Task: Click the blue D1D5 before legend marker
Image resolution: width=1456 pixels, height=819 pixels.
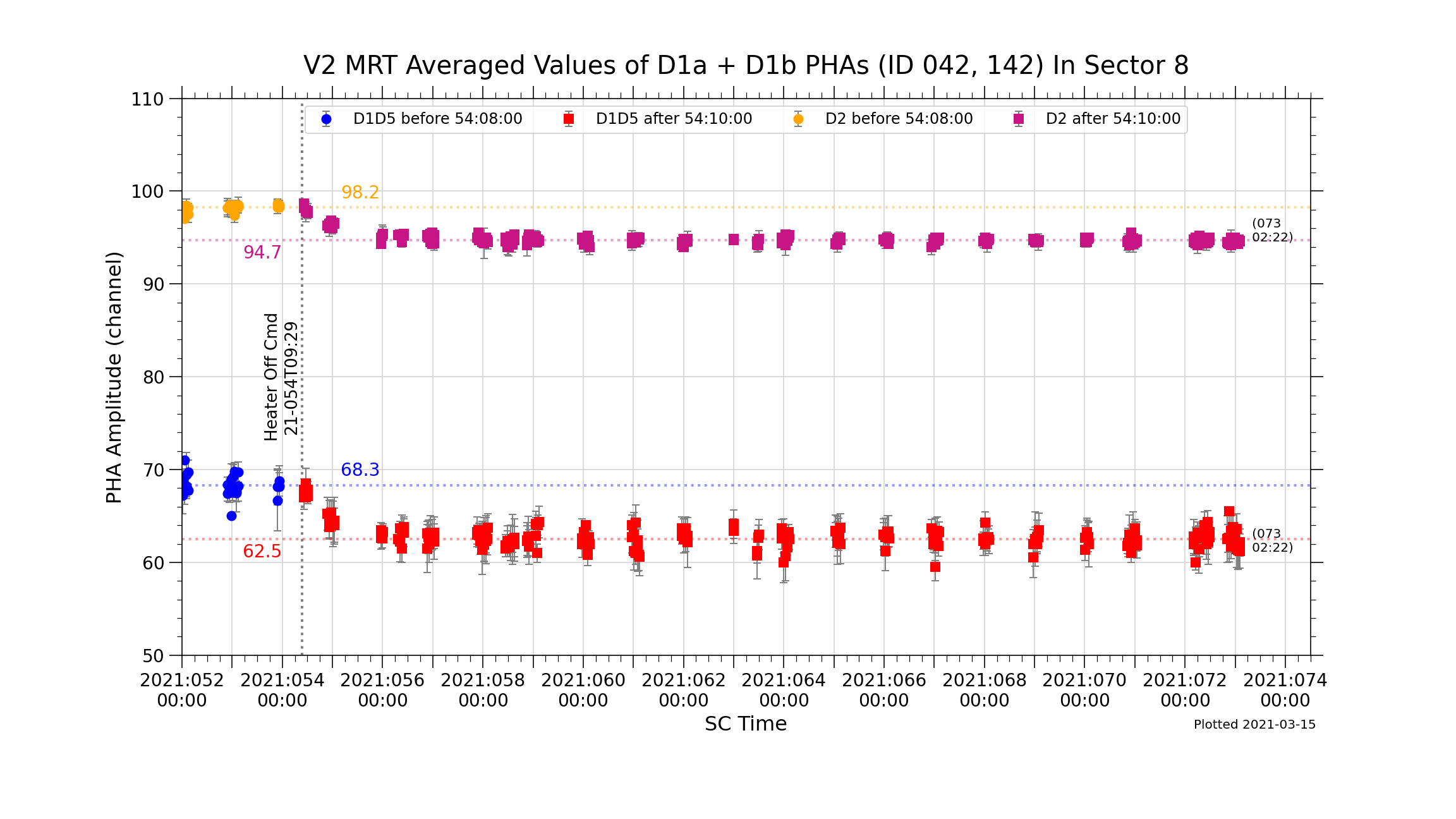Action: [326, 119]
